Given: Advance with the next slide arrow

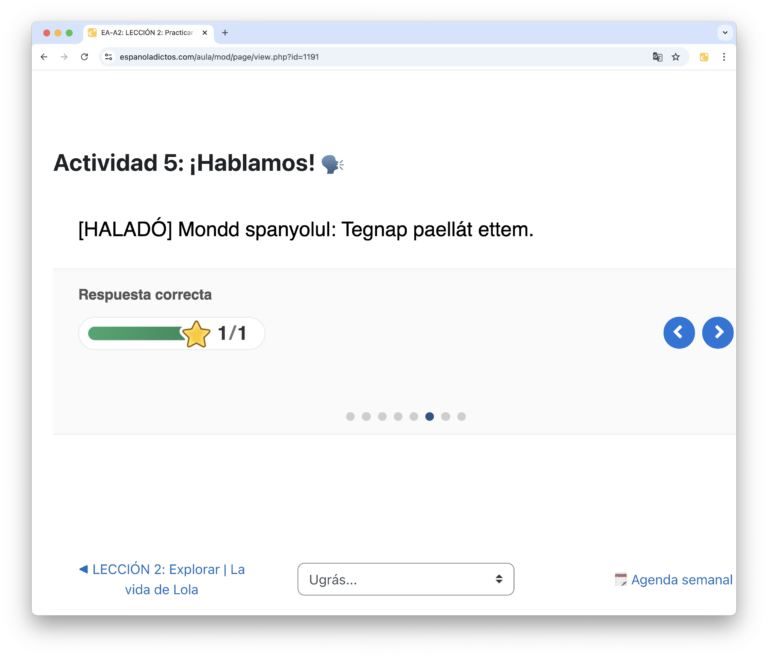Looking at the screenshot, I should (x=718, y=333).
